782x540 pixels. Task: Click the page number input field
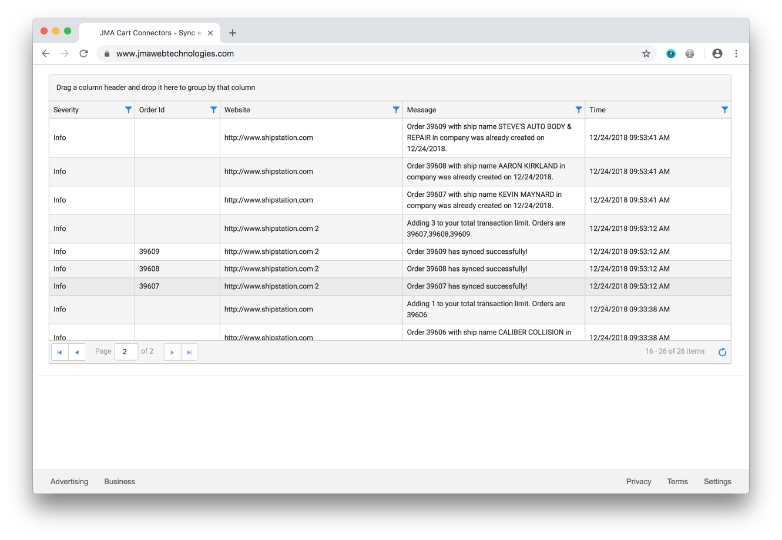tap(126, 352)
